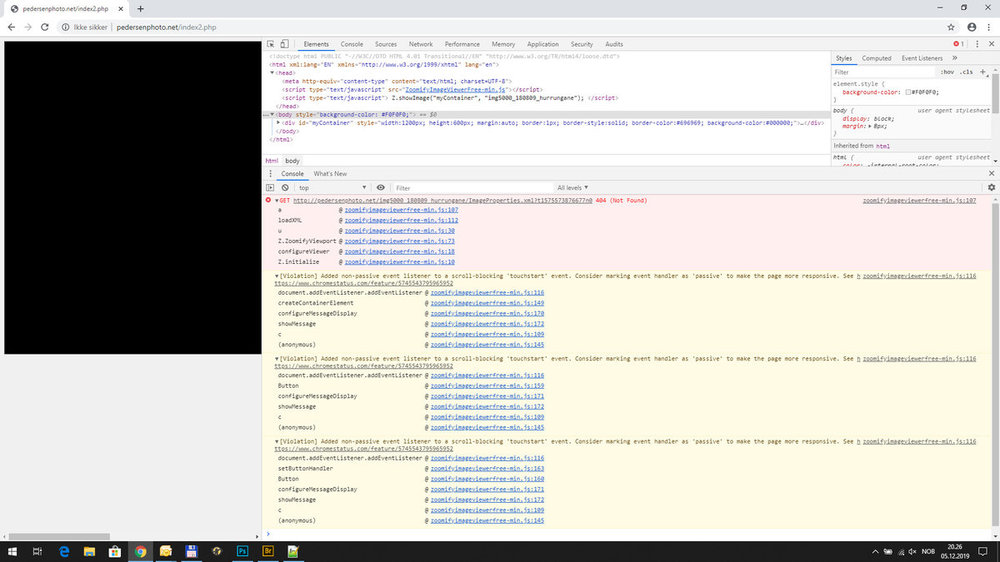Open the loadXML source link js:112
Image resolution: width=1000 pixels, height=562 pixels.
click(401, 220)
